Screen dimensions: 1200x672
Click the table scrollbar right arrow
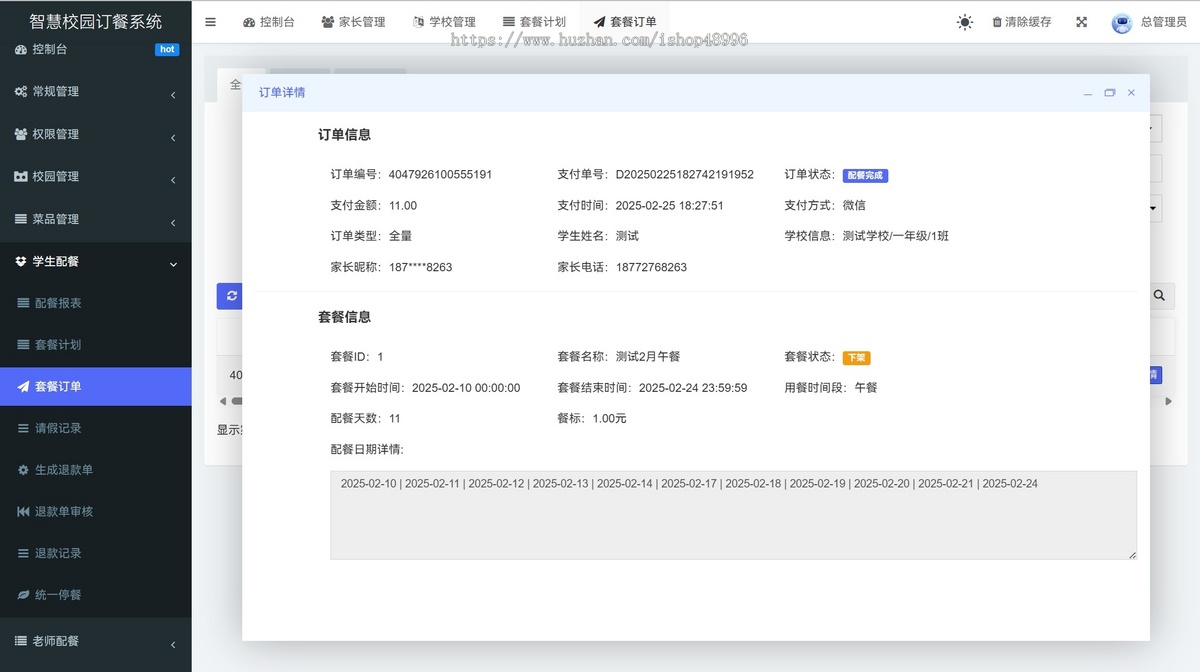(1168, 401)
